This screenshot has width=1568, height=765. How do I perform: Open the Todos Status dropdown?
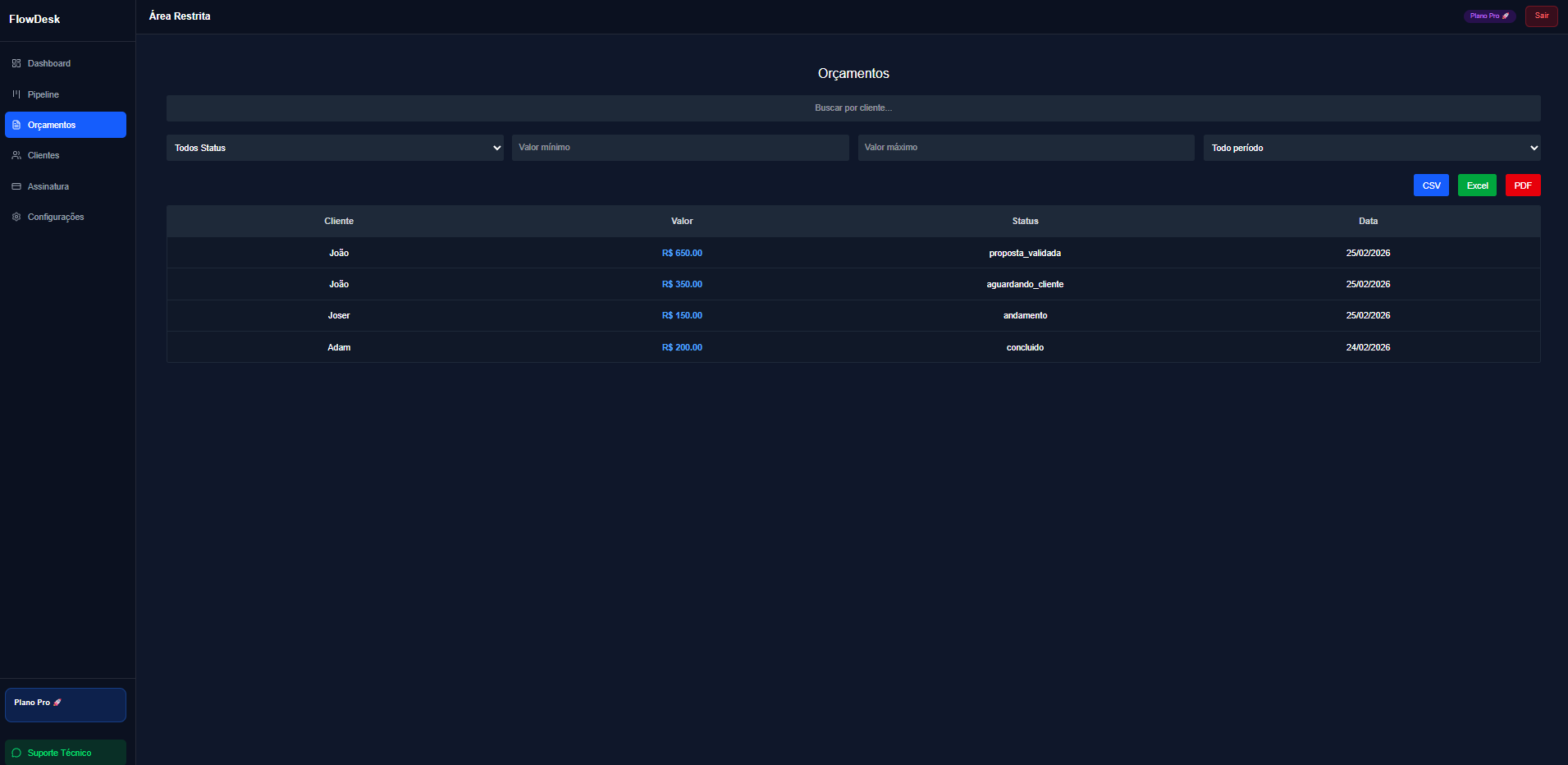(335, 148)
